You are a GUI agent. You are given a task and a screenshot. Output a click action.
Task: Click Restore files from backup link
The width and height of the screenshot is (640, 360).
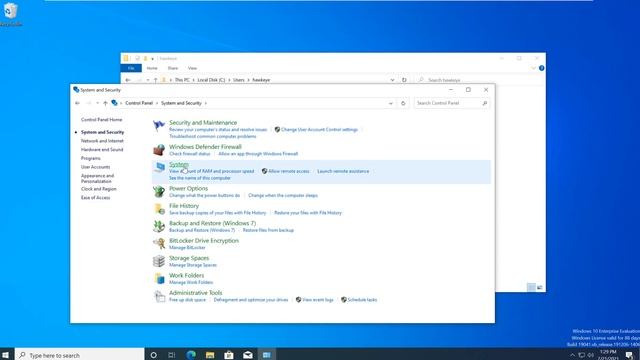click(268, 230)
